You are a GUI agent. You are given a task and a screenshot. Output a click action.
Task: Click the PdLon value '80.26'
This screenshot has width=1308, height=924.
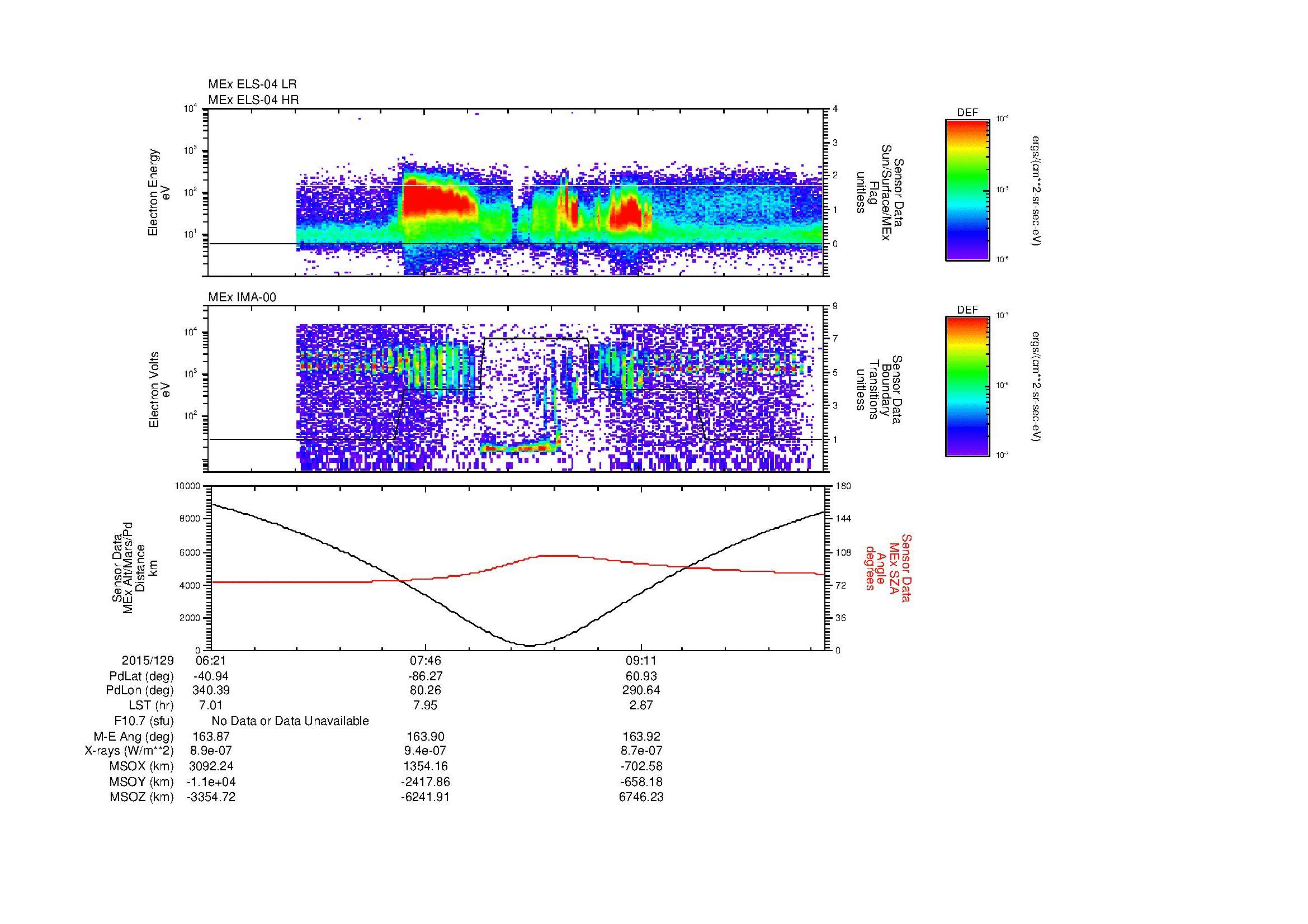(x=426, y=690)
